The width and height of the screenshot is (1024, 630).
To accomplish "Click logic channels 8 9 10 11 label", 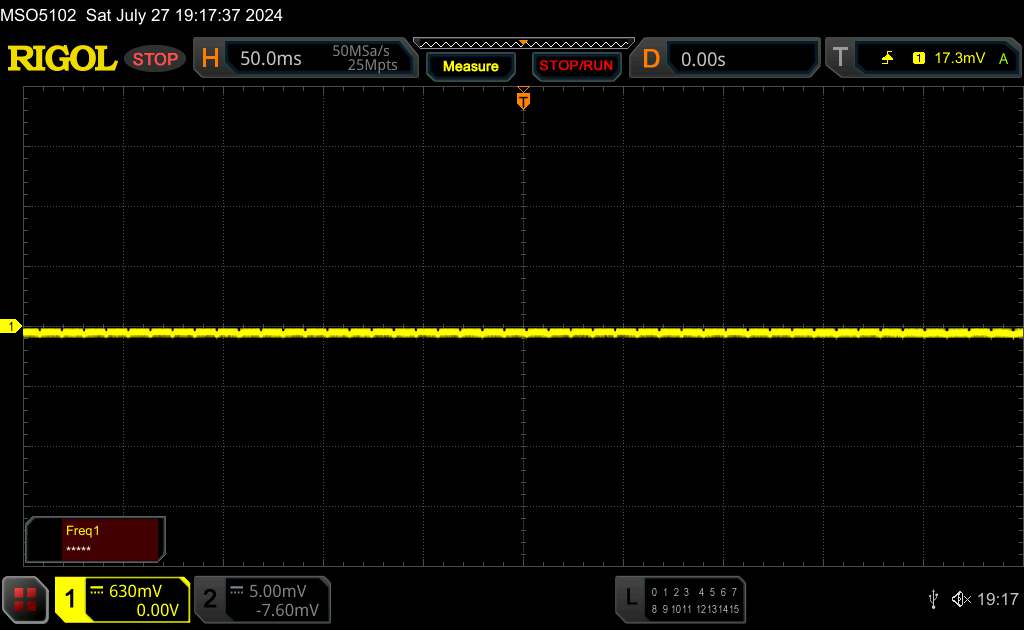I will click(x=671, y=609).
